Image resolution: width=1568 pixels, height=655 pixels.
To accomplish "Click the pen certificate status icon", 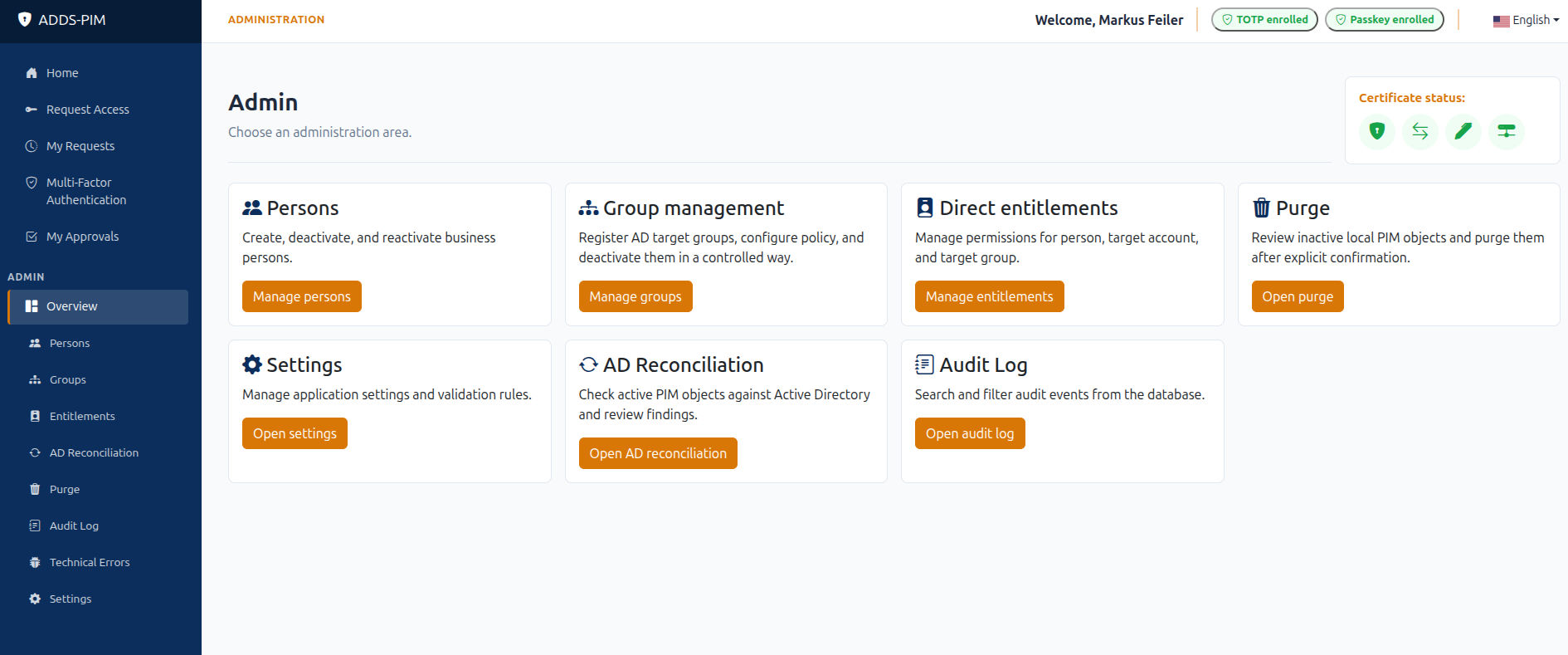I will click(x=1463, y=131).
